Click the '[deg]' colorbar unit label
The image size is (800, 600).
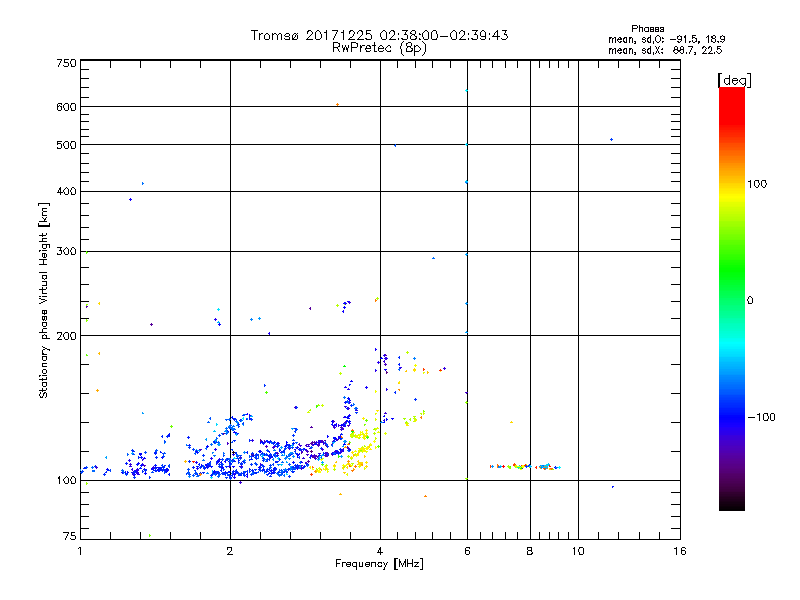[x=734, y=80]
